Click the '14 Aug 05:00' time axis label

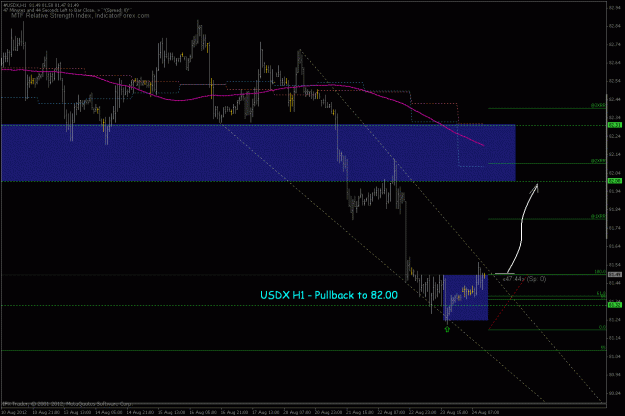click(x=109, y=412)
